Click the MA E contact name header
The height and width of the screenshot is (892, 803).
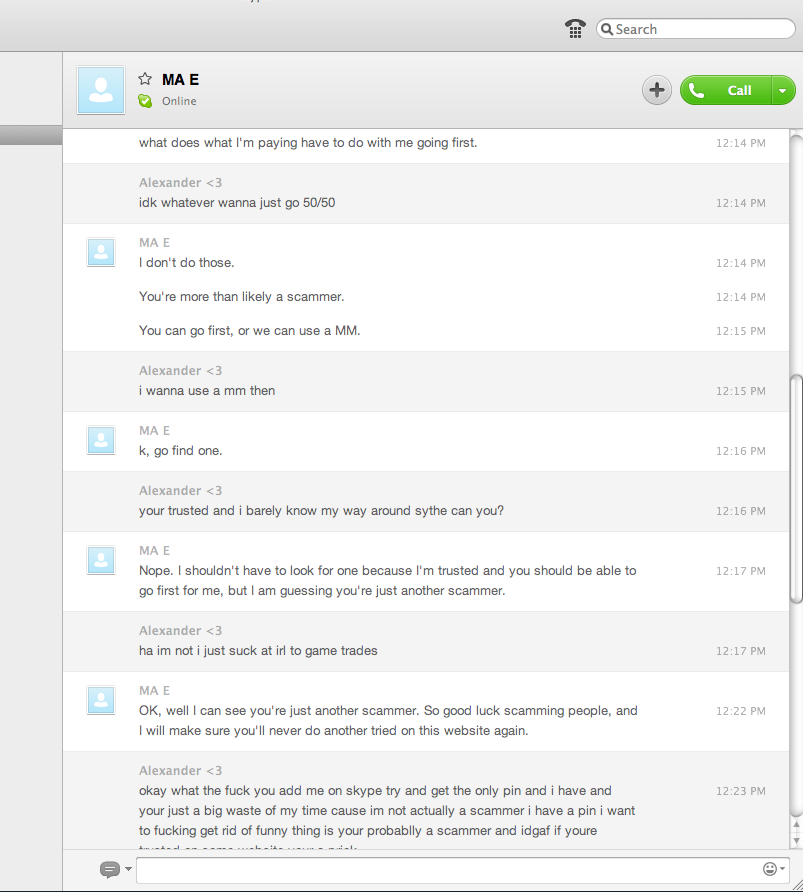coord(180,80)
